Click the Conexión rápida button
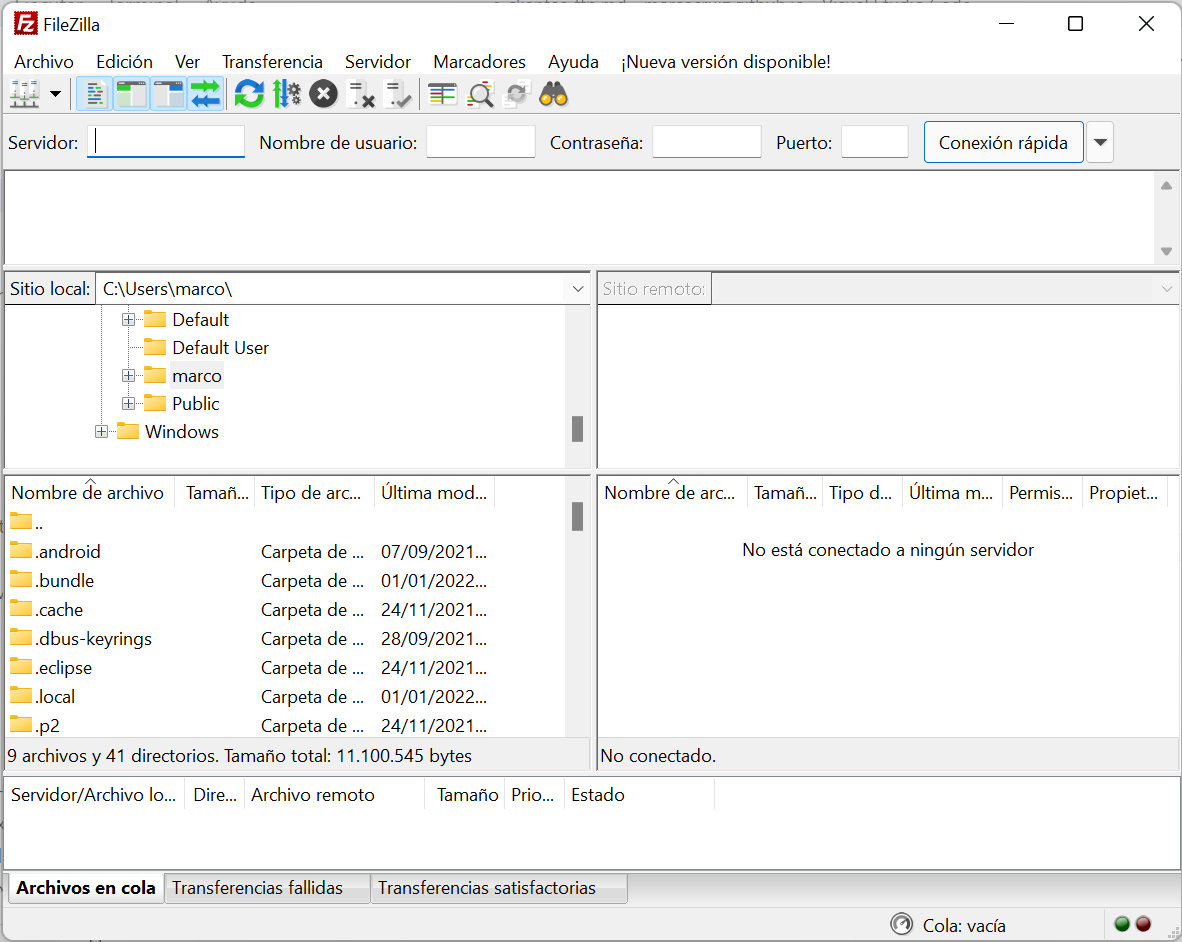The width and height of the screenshot is (1182, 942). coord(1003,142)
